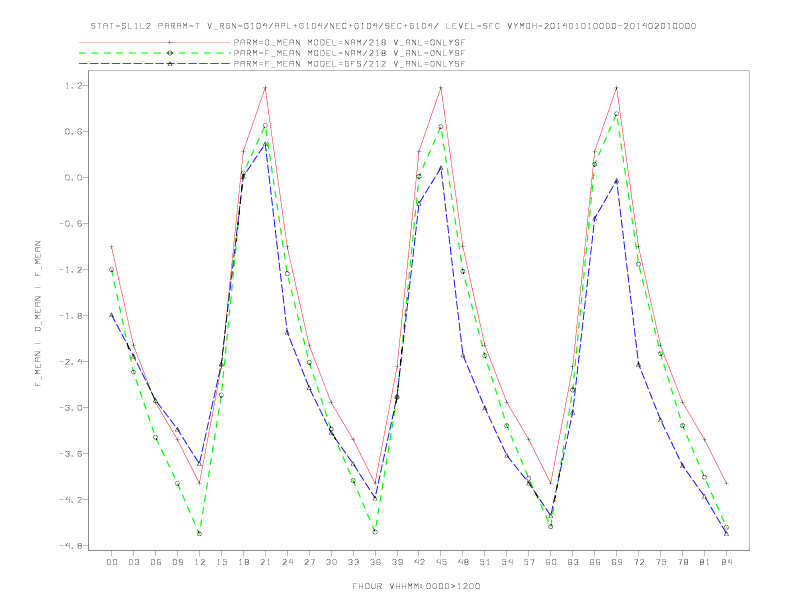
Task: Click forecast hour 12 on the x-axis
Action: [x=200, y=562]
